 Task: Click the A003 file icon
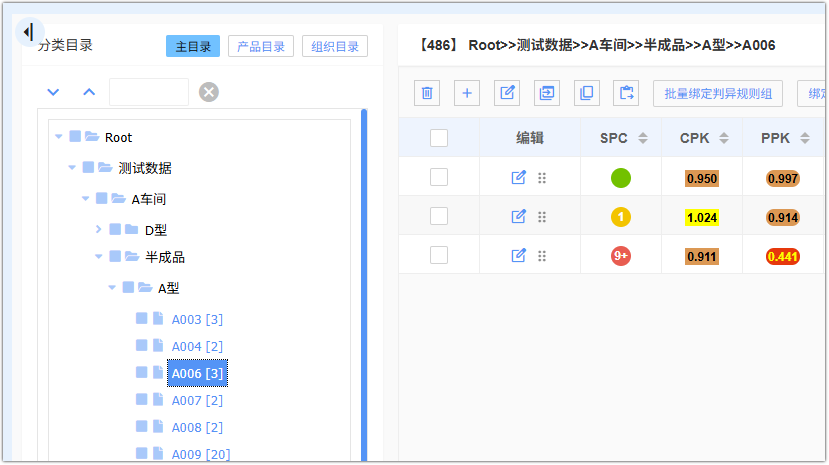click(x=158, y=318)
